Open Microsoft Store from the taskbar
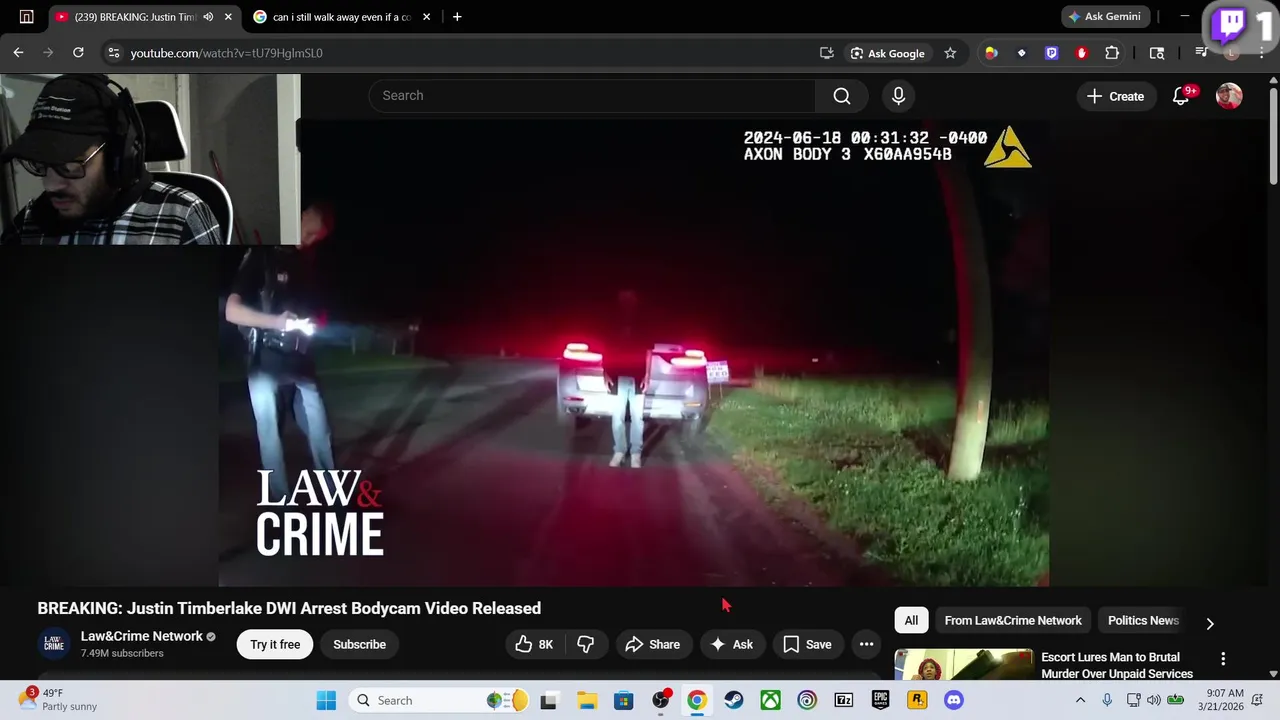 [x=624, y=701]
